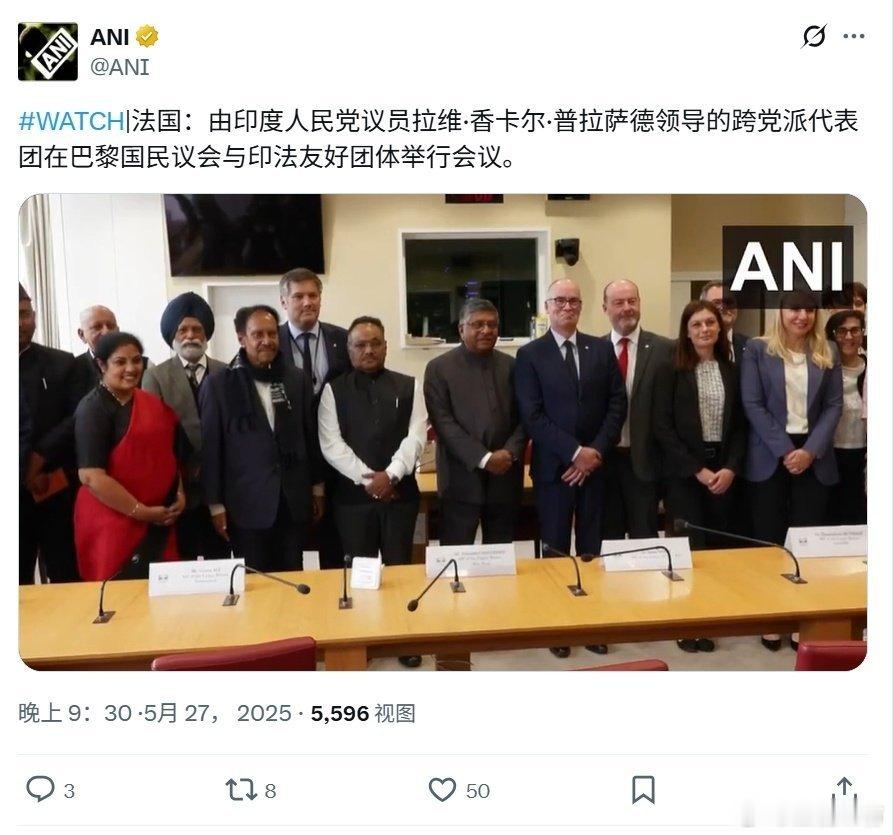
Task: Open the share upload arrow icon
Action: 845,791
